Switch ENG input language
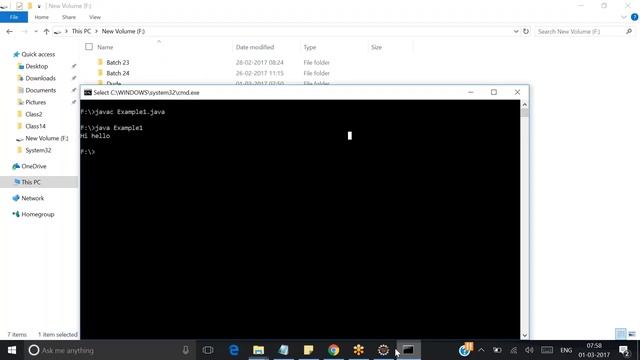 566,350
